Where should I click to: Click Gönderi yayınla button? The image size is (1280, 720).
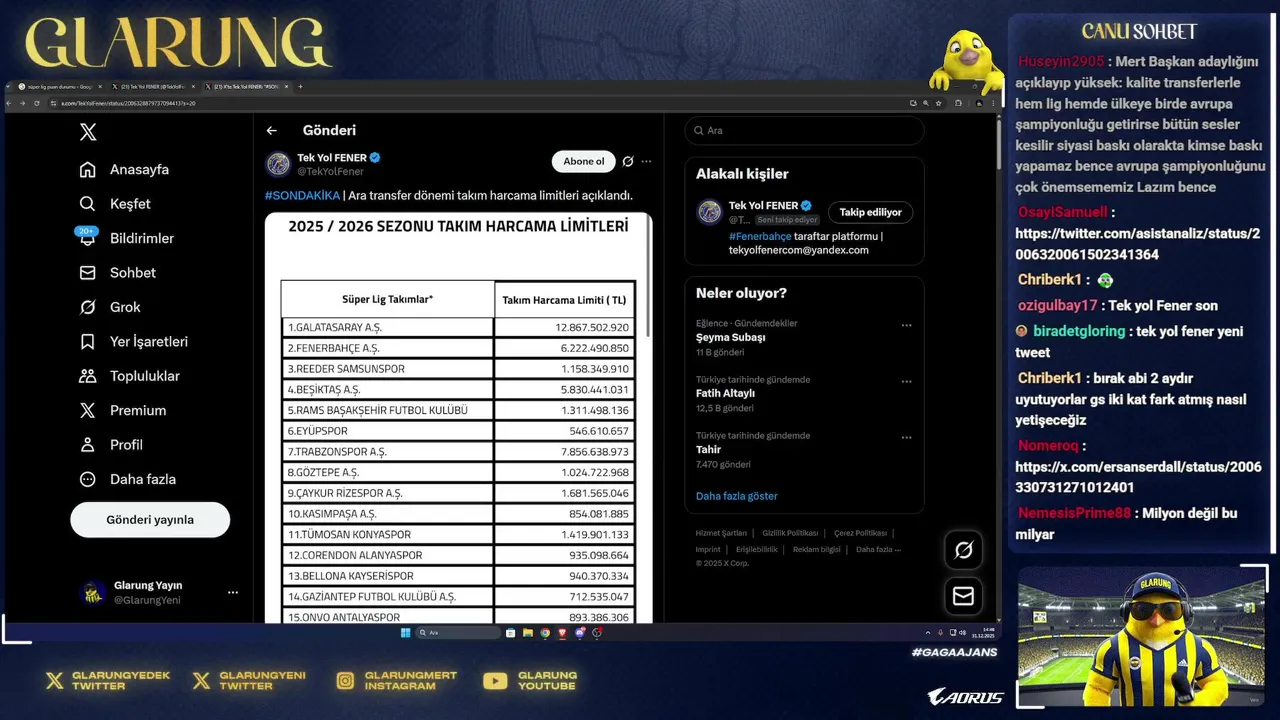coord(150,520)
